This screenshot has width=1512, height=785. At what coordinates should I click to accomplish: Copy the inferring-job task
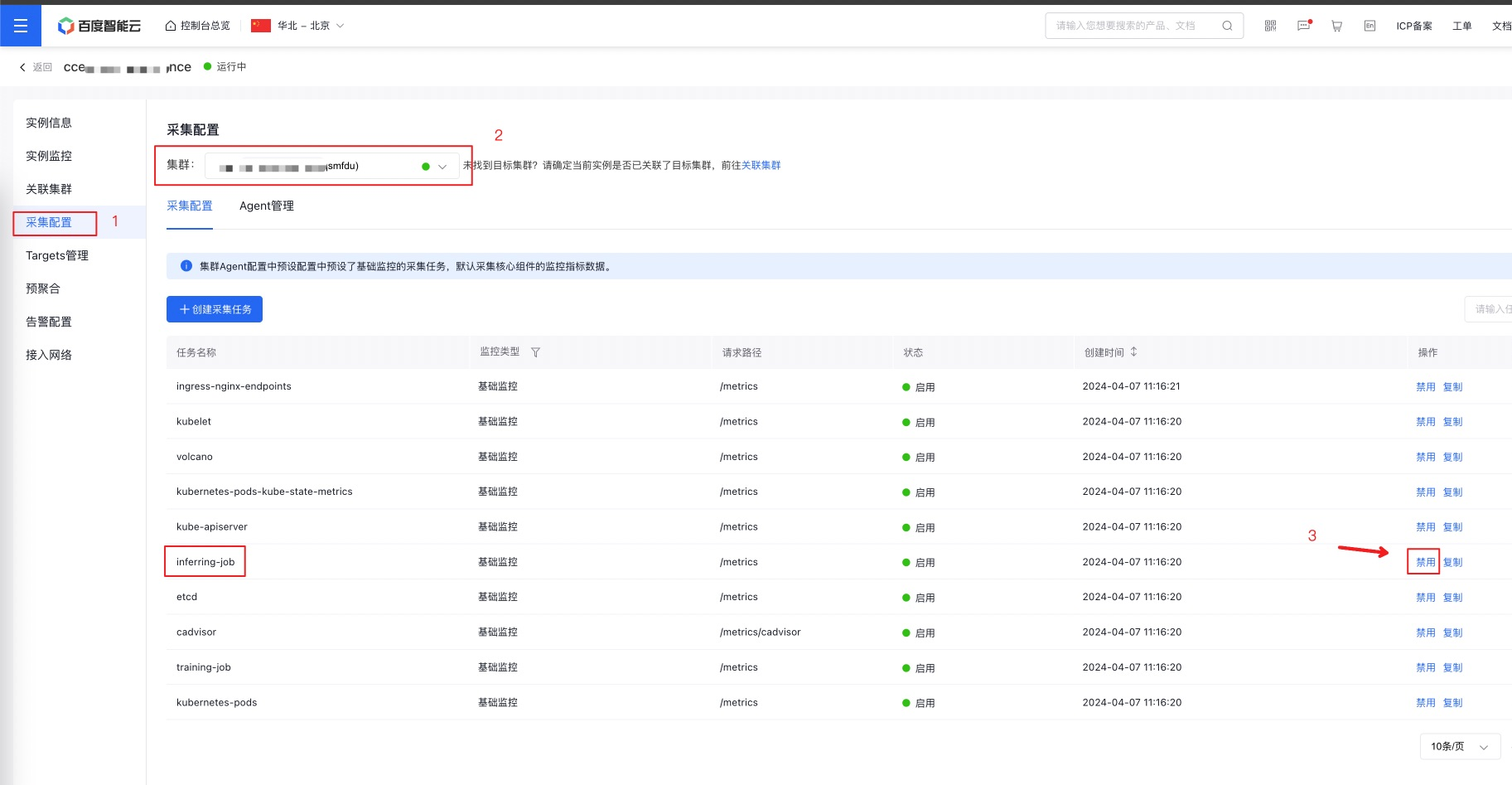click(x=1453, y=562)
